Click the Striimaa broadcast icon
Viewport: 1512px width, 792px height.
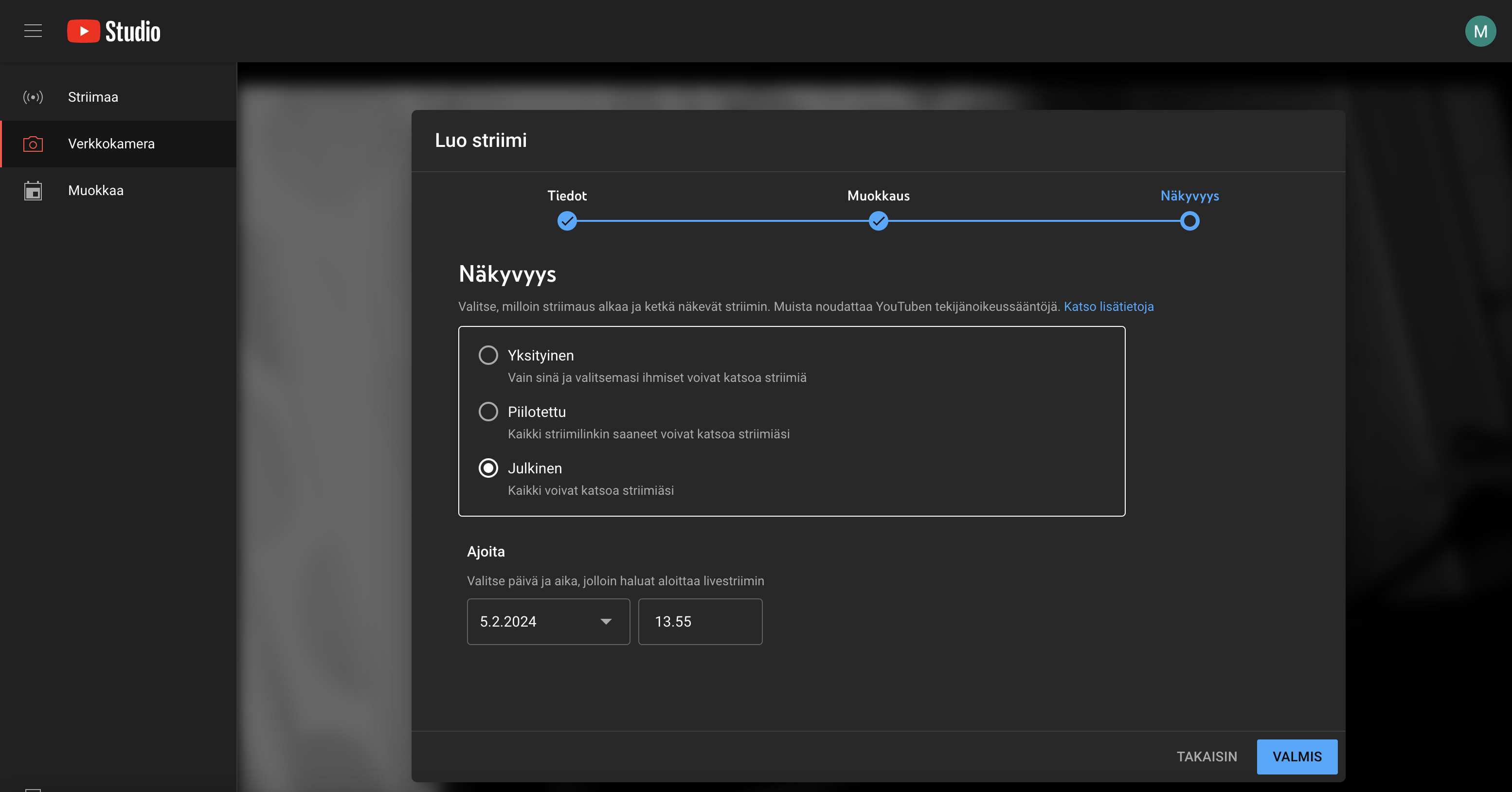[x=33, y=97]
